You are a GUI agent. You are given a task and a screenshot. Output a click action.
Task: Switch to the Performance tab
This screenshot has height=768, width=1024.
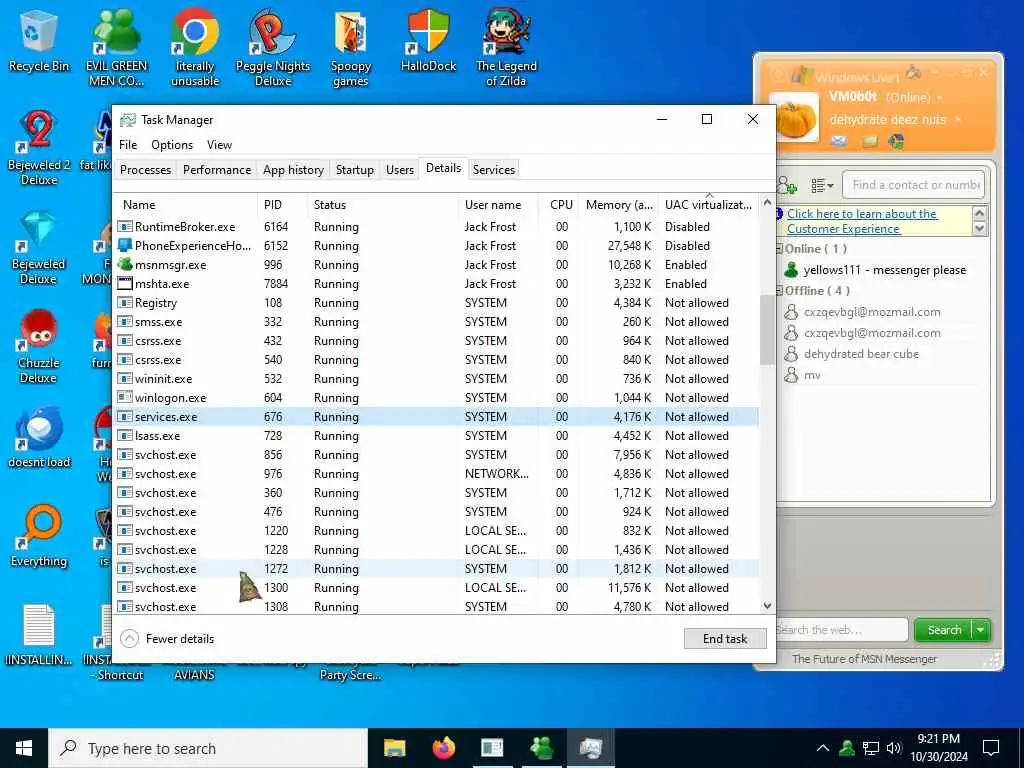point(217,170)
